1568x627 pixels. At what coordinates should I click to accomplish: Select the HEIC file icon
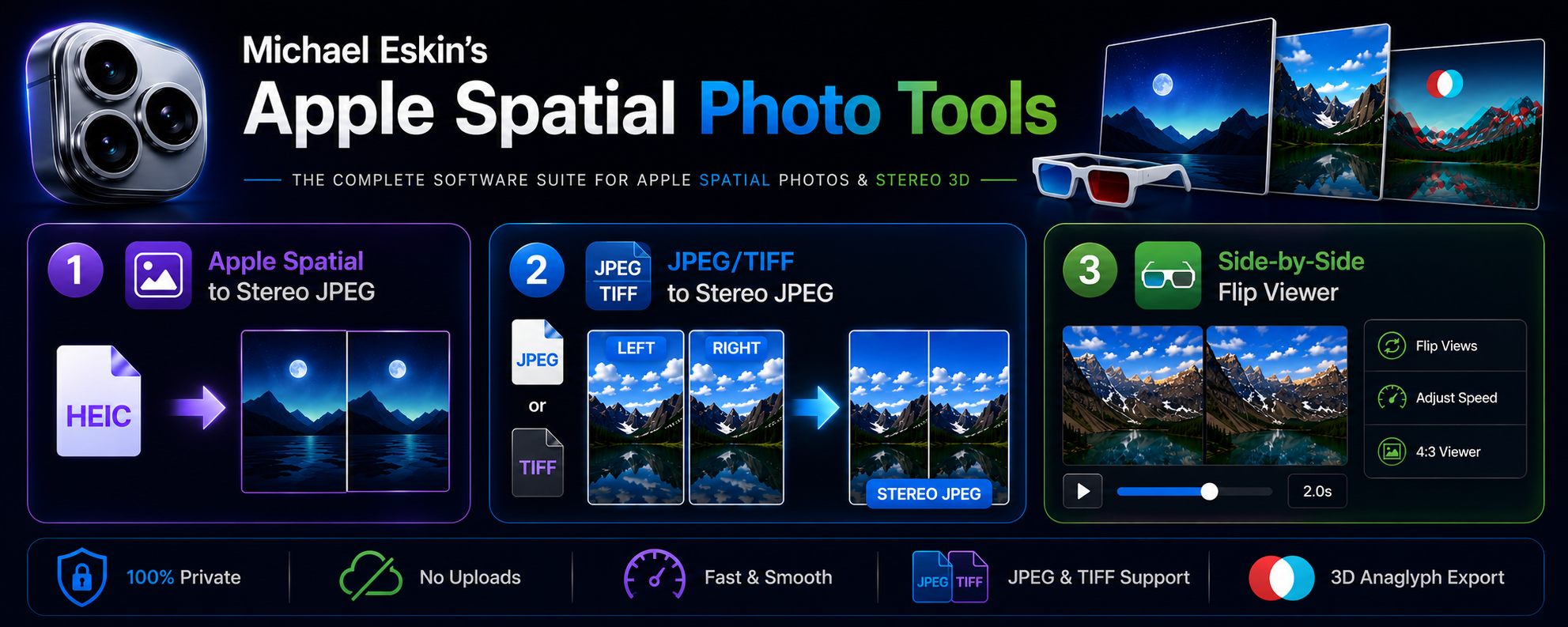coord(99,401)
